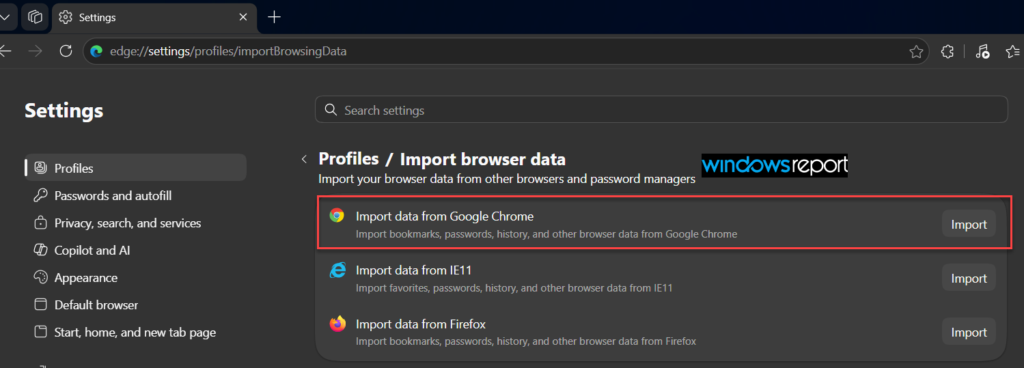
Task: Click the media control music icon
Action: tap(982, 52)
